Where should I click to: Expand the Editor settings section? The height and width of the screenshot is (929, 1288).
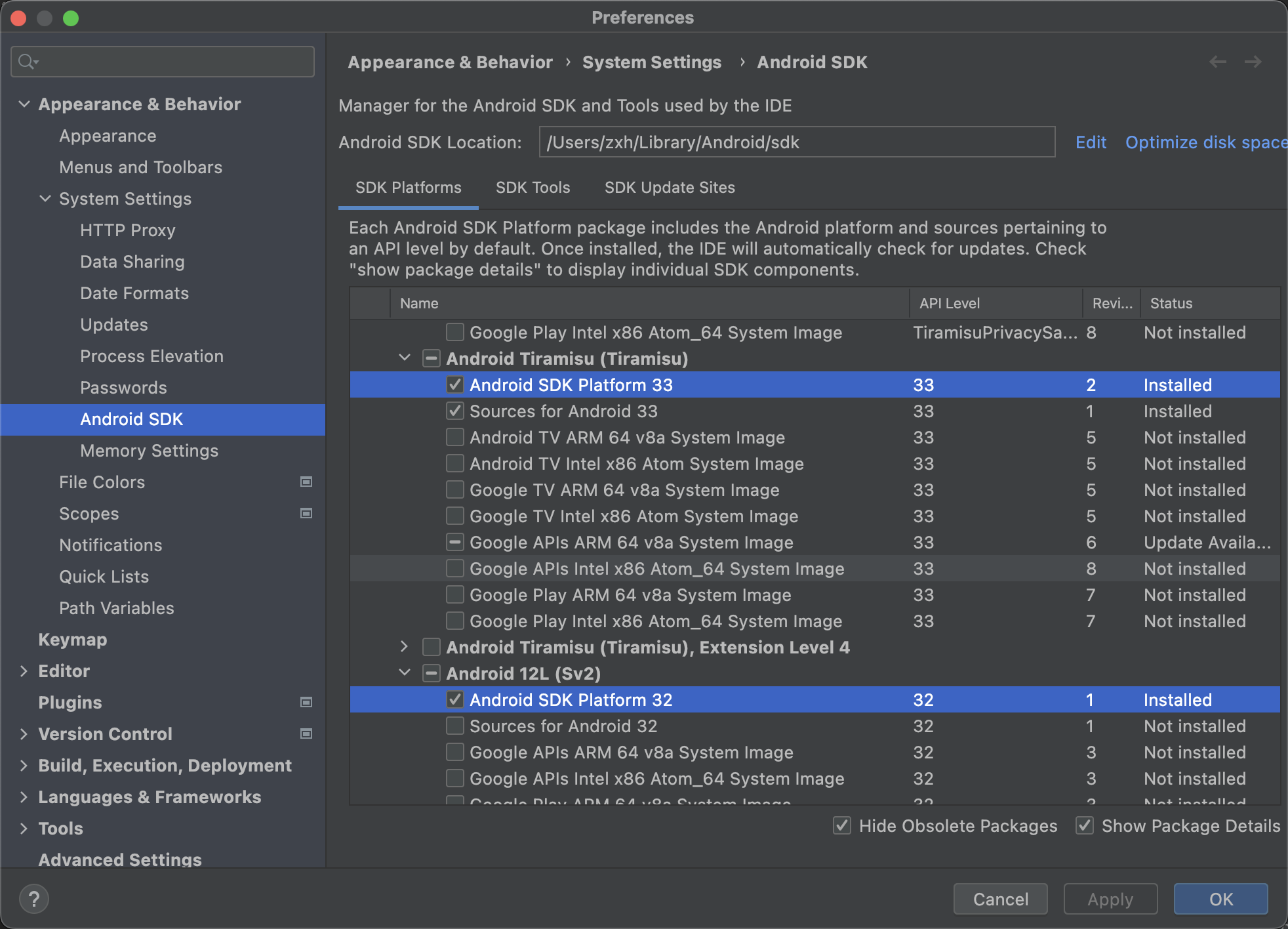(24, 671)
